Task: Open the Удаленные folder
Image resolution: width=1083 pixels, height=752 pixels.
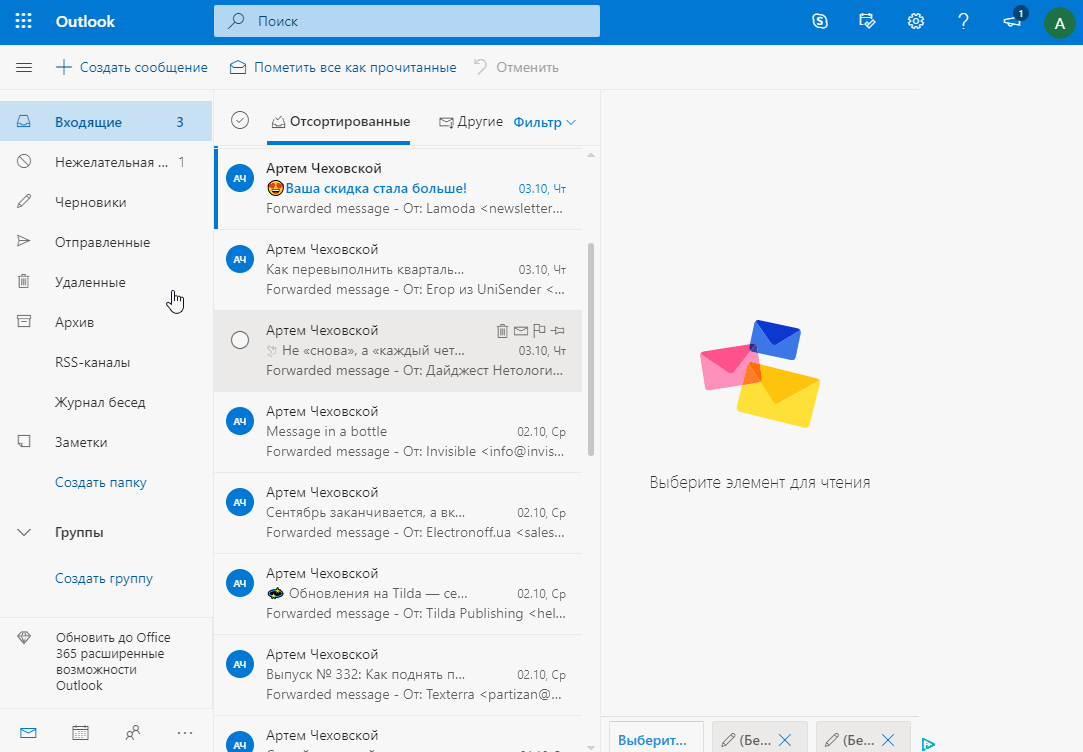Action: coord(106,282)
